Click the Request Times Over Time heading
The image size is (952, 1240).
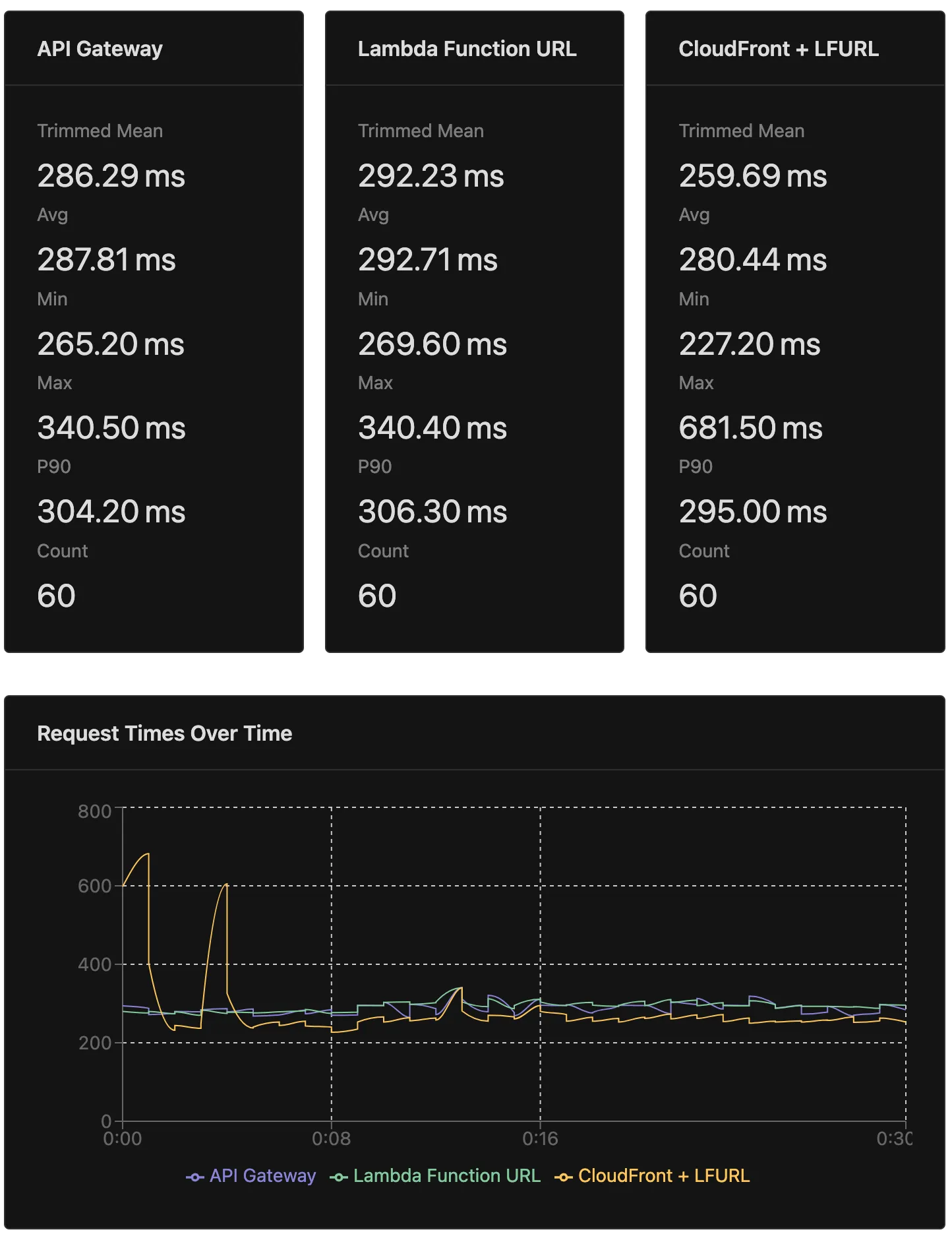point(164,733)
